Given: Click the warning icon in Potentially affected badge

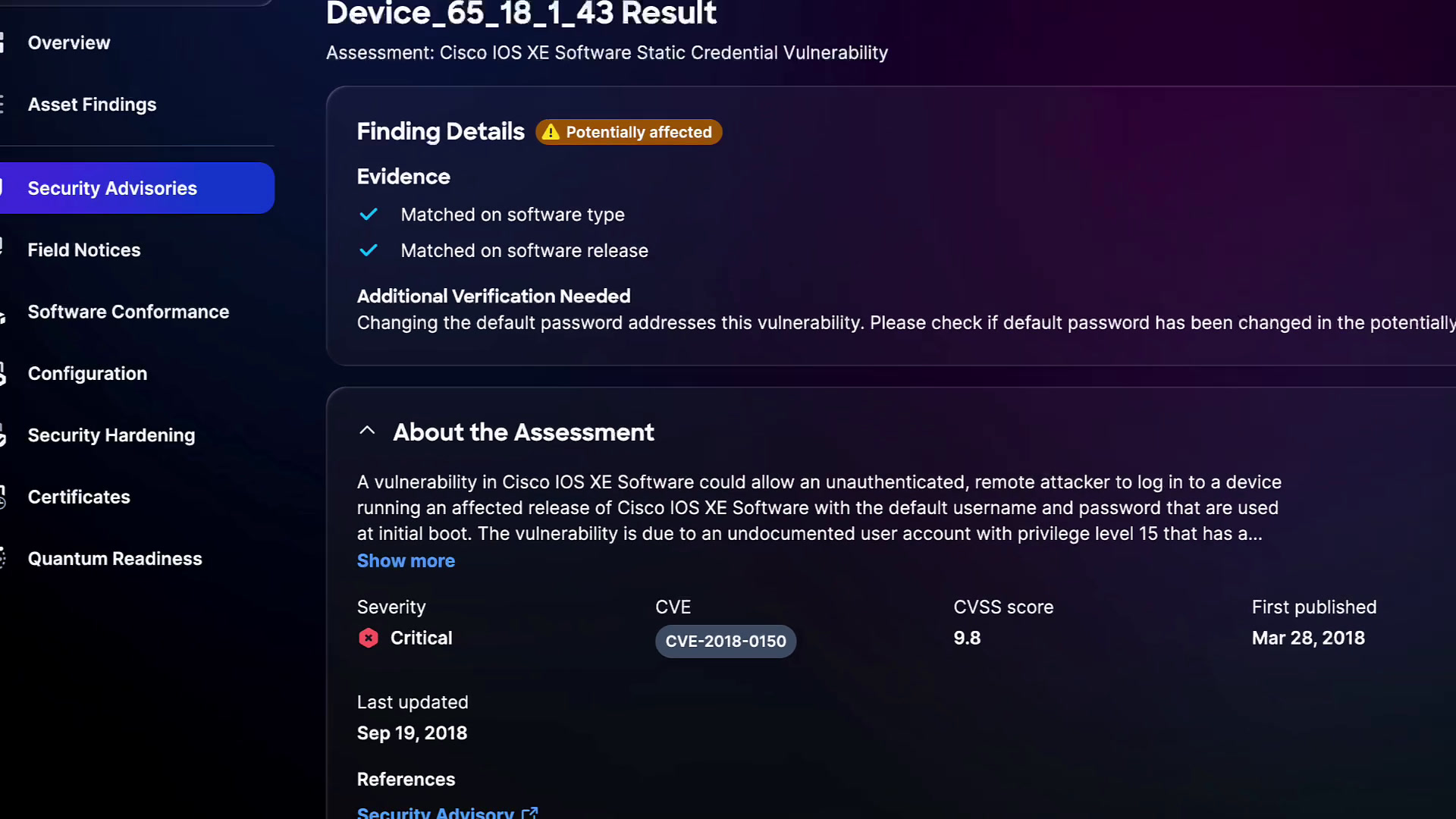Looking at the screenshot, I should click(551, 132).
